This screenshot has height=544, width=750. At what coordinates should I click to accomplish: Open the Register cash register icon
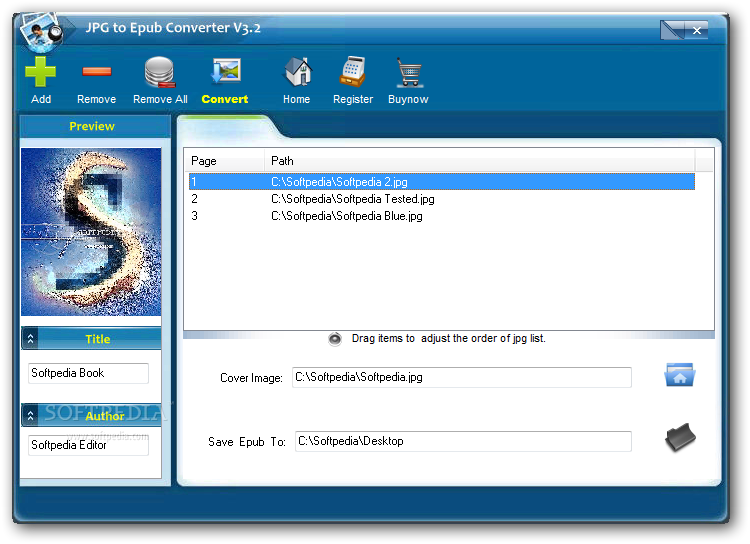(353, 72)
